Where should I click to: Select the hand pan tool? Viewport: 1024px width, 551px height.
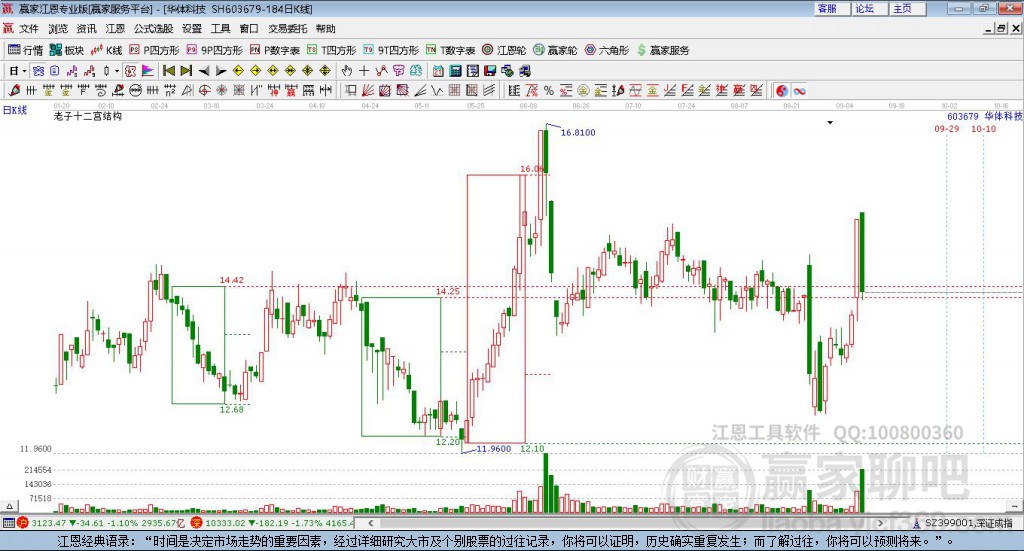[347, 71]
